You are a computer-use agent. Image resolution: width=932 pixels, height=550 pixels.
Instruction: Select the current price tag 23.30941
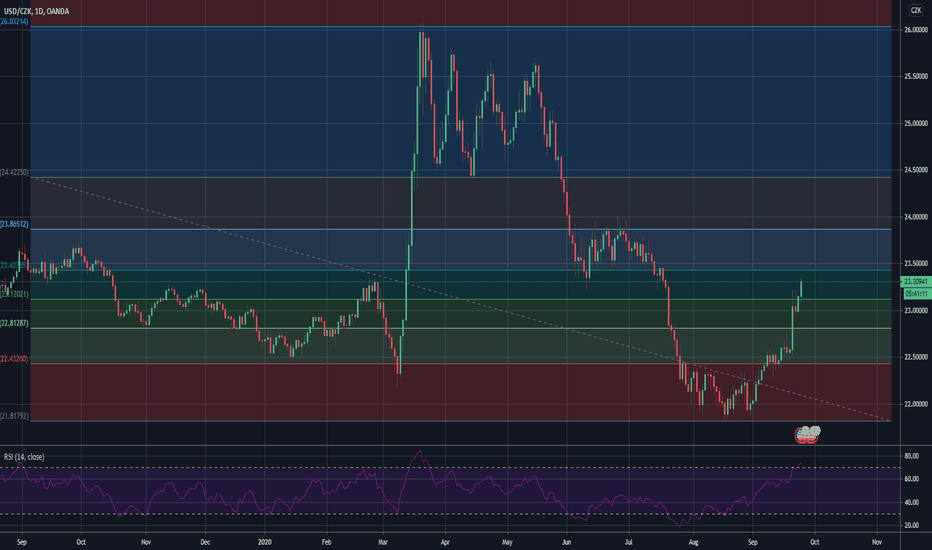point(916,282)
